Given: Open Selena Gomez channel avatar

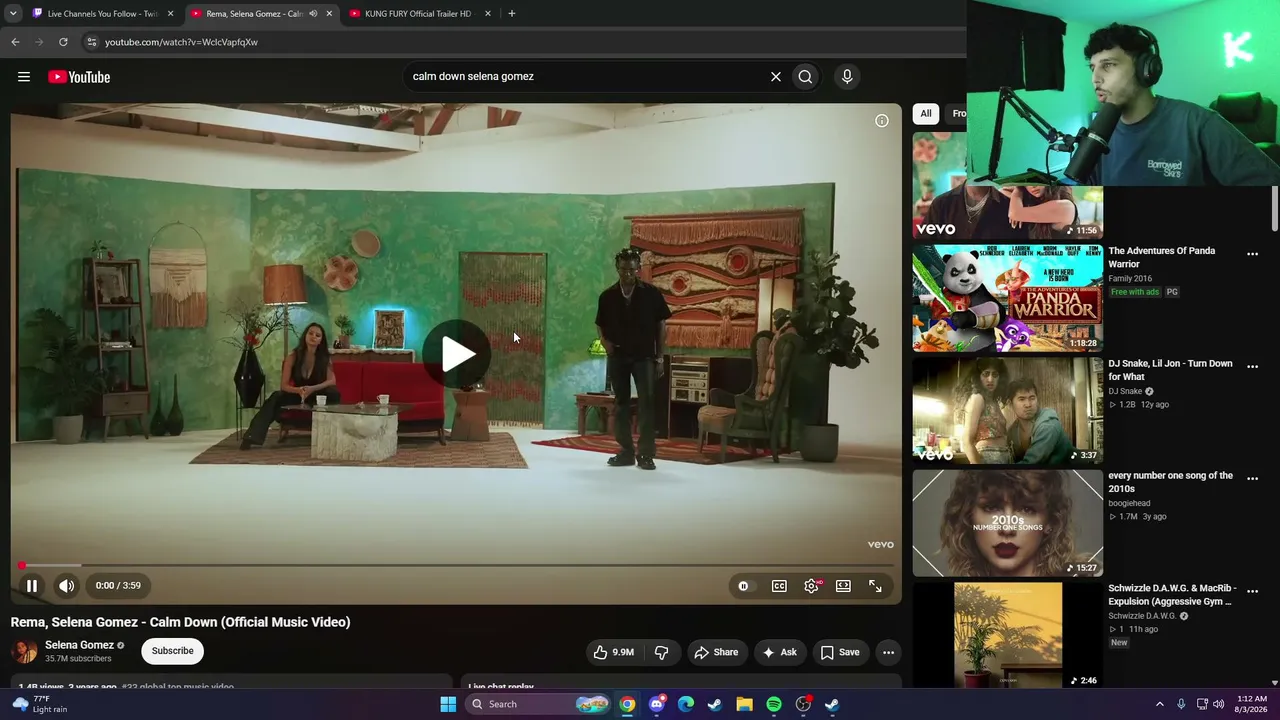Looking at the screenshot, I should [x=24, y=651].
